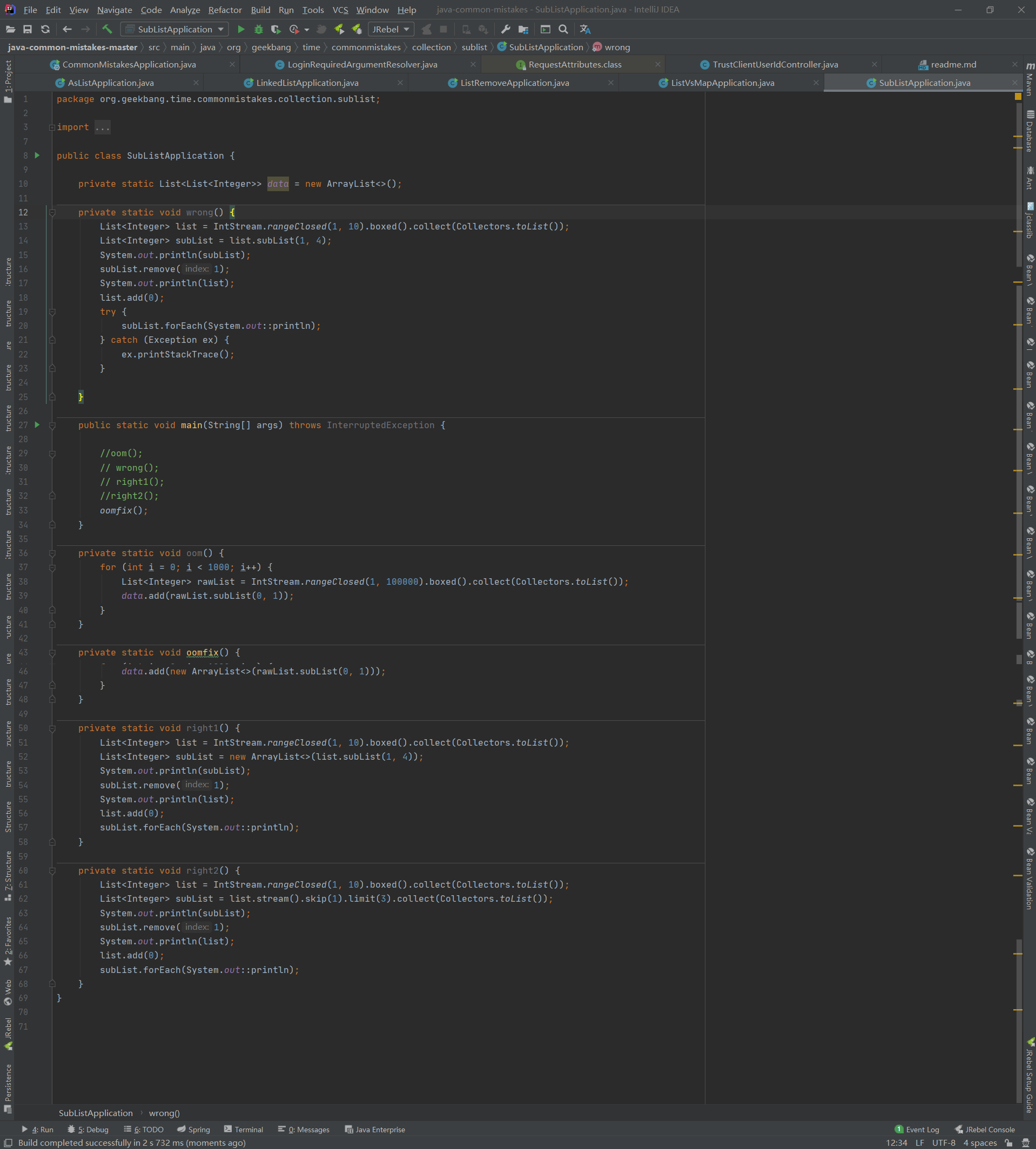Click the UTF-8 encoding in status bar
The height and width of the screenshot is (1149, 1036).
click(943, 1143)
